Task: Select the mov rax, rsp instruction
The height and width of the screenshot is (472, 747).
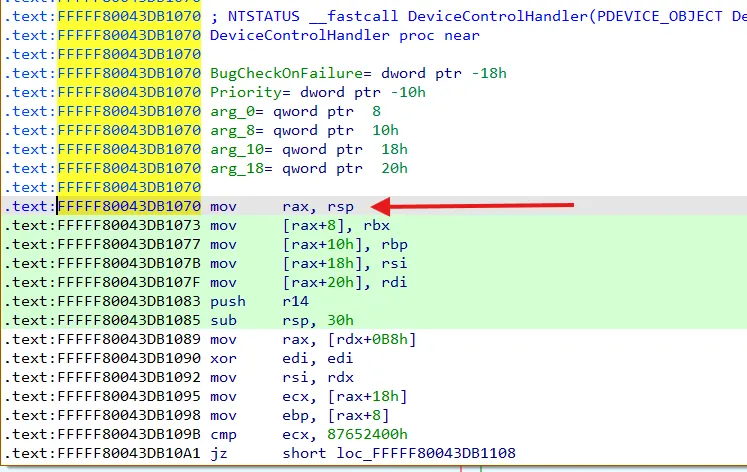Action: click(x=282, y=206)
